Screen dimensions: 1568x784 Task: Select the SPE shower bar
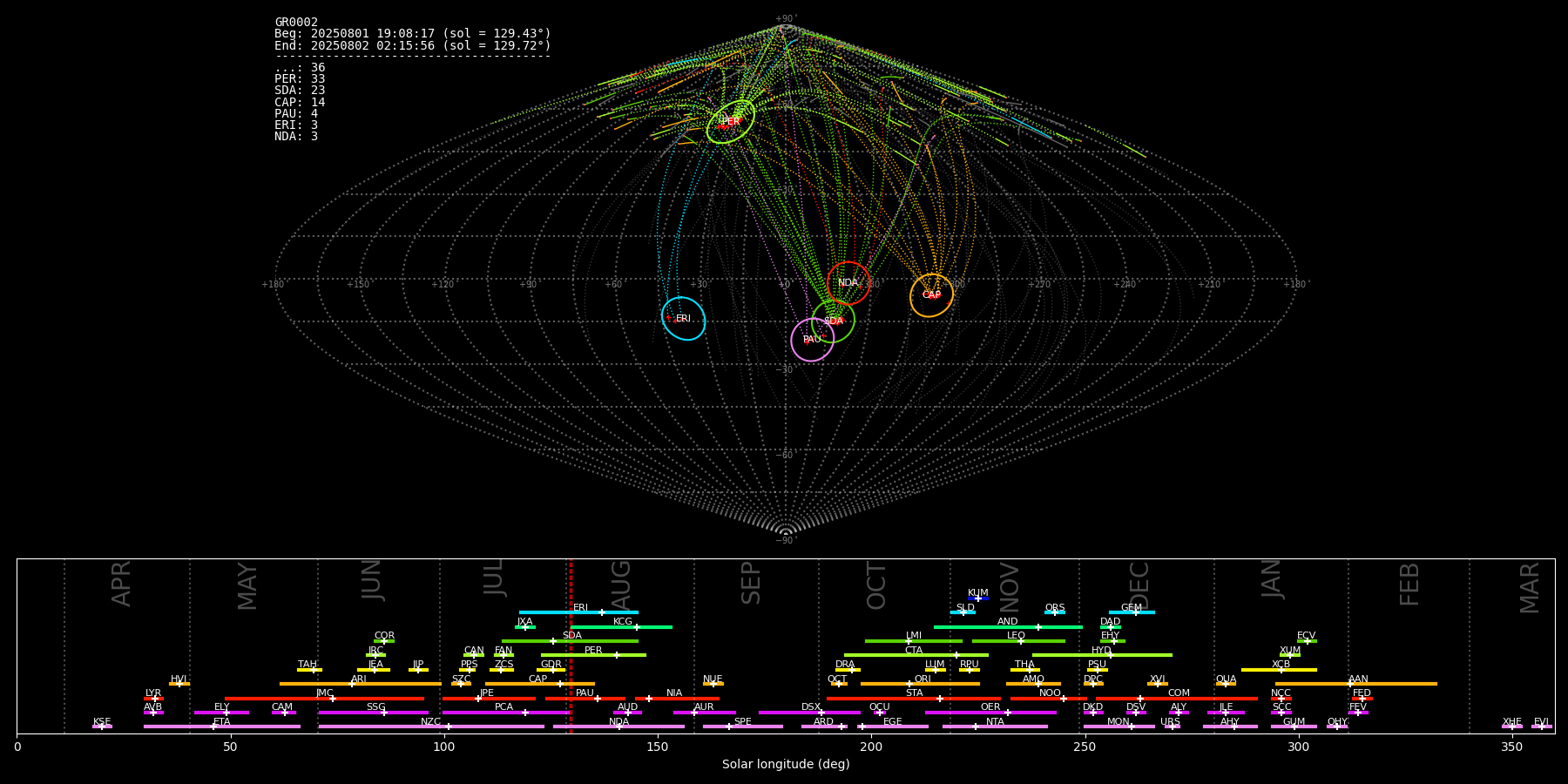(x=743, y=727)
